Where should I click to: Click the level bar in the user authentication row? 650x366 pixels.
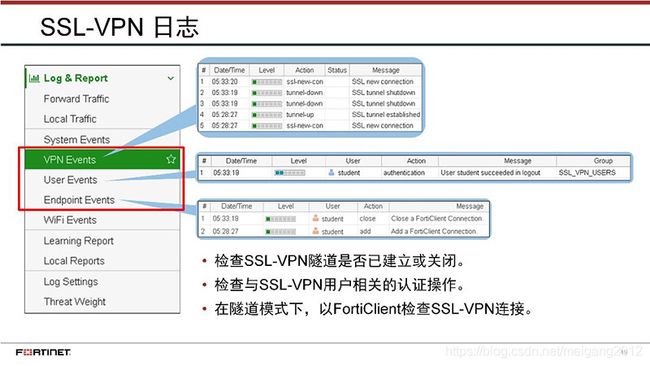pyautogui.click(x=290, y=173)
